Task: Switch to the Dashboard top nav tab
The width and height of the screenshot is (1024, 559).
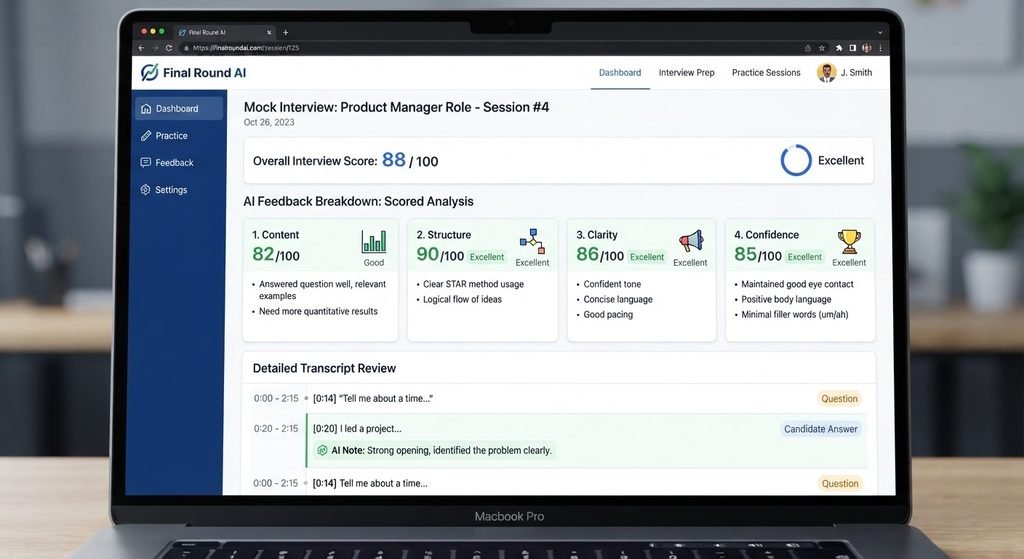Action: coord(620,72)
